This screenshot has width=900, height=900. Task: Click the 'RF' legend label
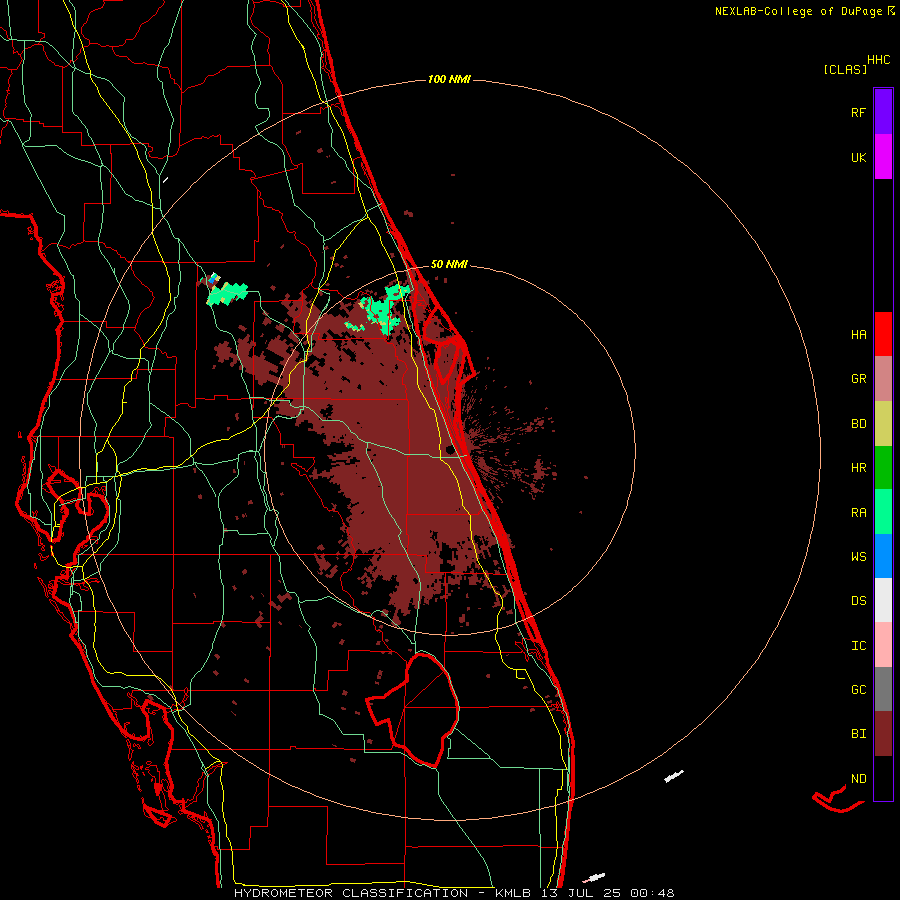(x=858, y=112)
